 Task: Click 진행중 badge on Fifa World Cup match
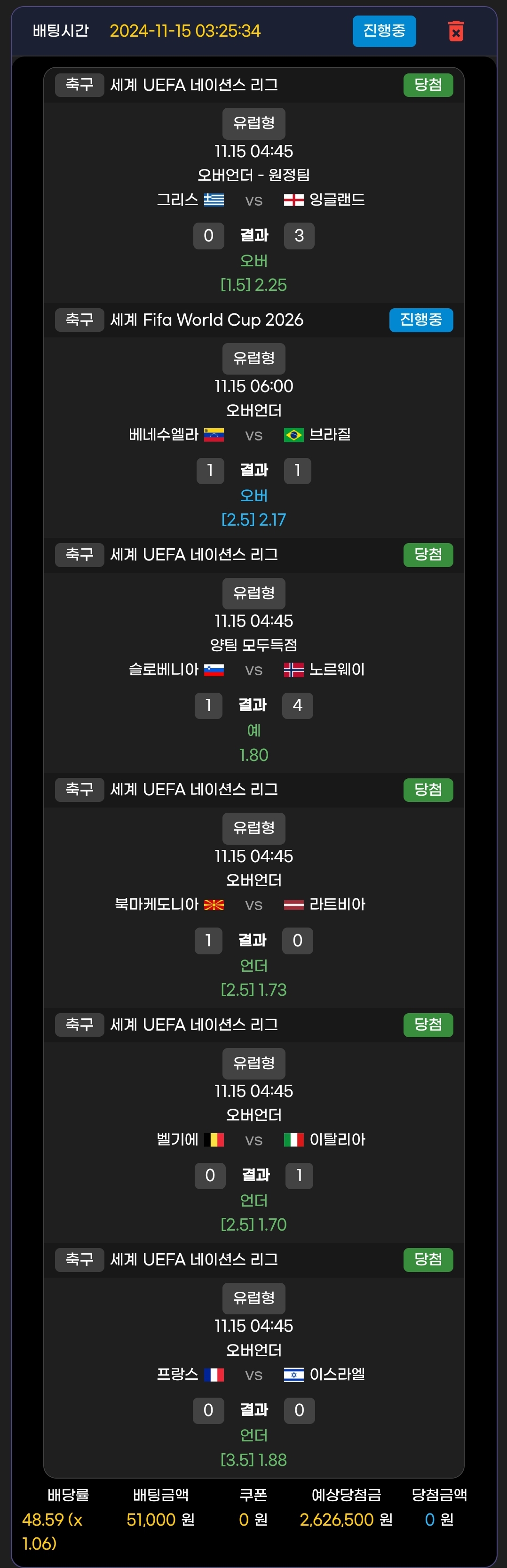point(420,320)
